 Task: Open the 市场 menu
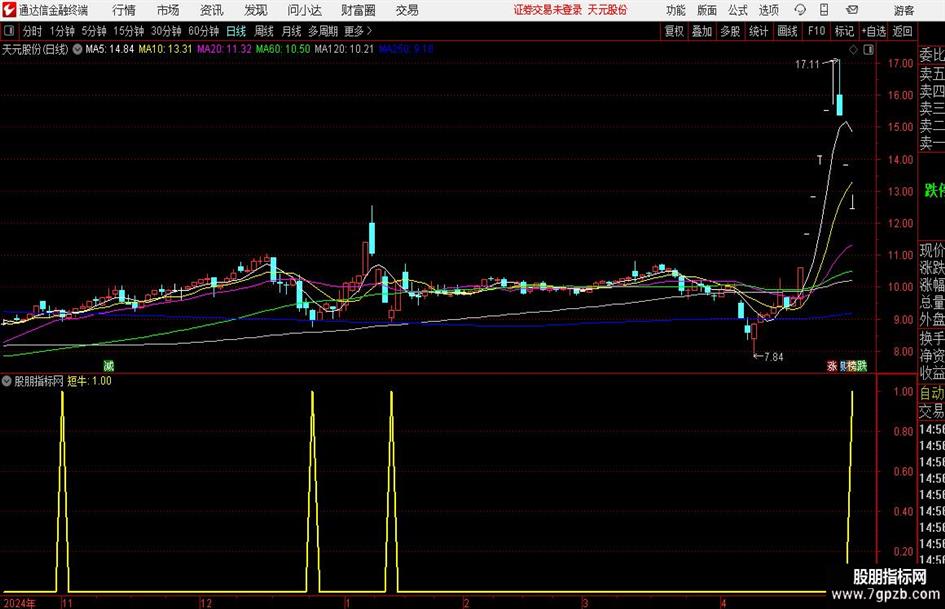pyautogui.click(x=168, y=10)
